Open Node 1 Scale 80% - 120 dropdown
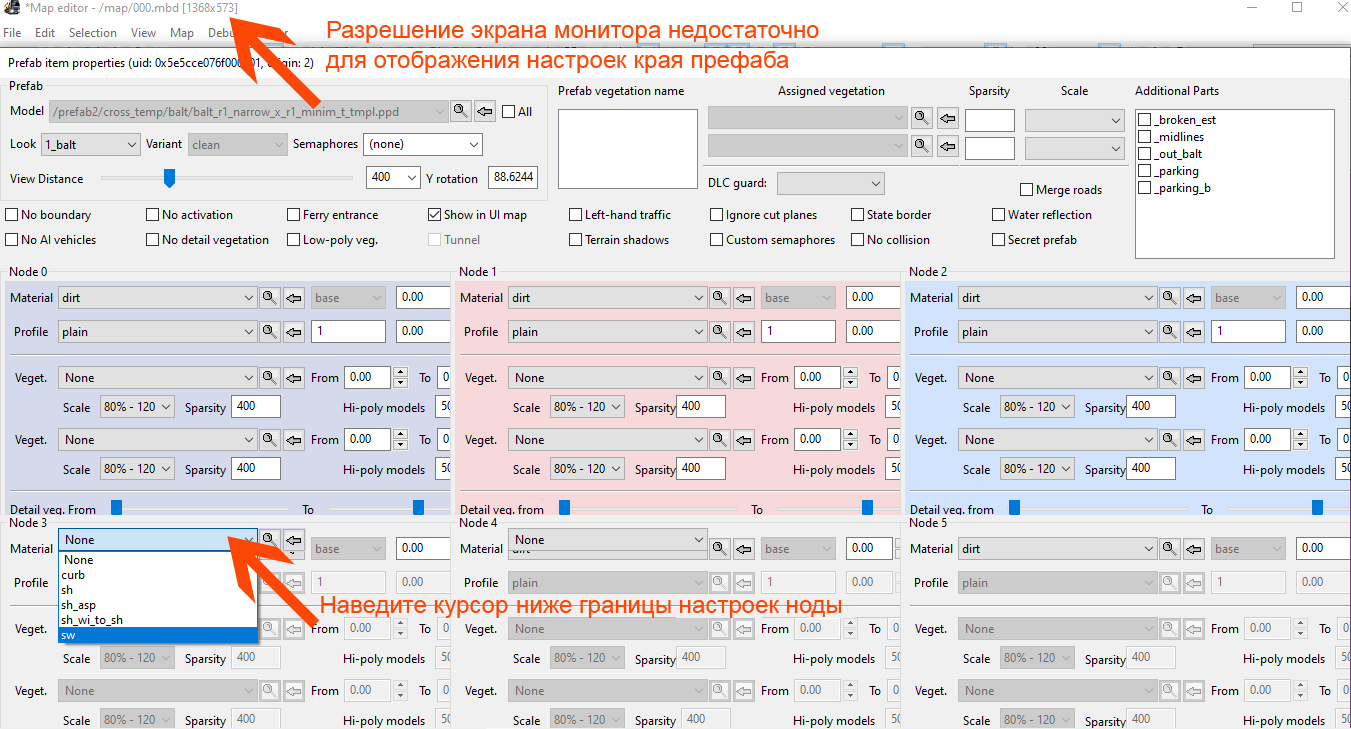The height and width of the screenshot is (729, 1351). pos(587,407)
